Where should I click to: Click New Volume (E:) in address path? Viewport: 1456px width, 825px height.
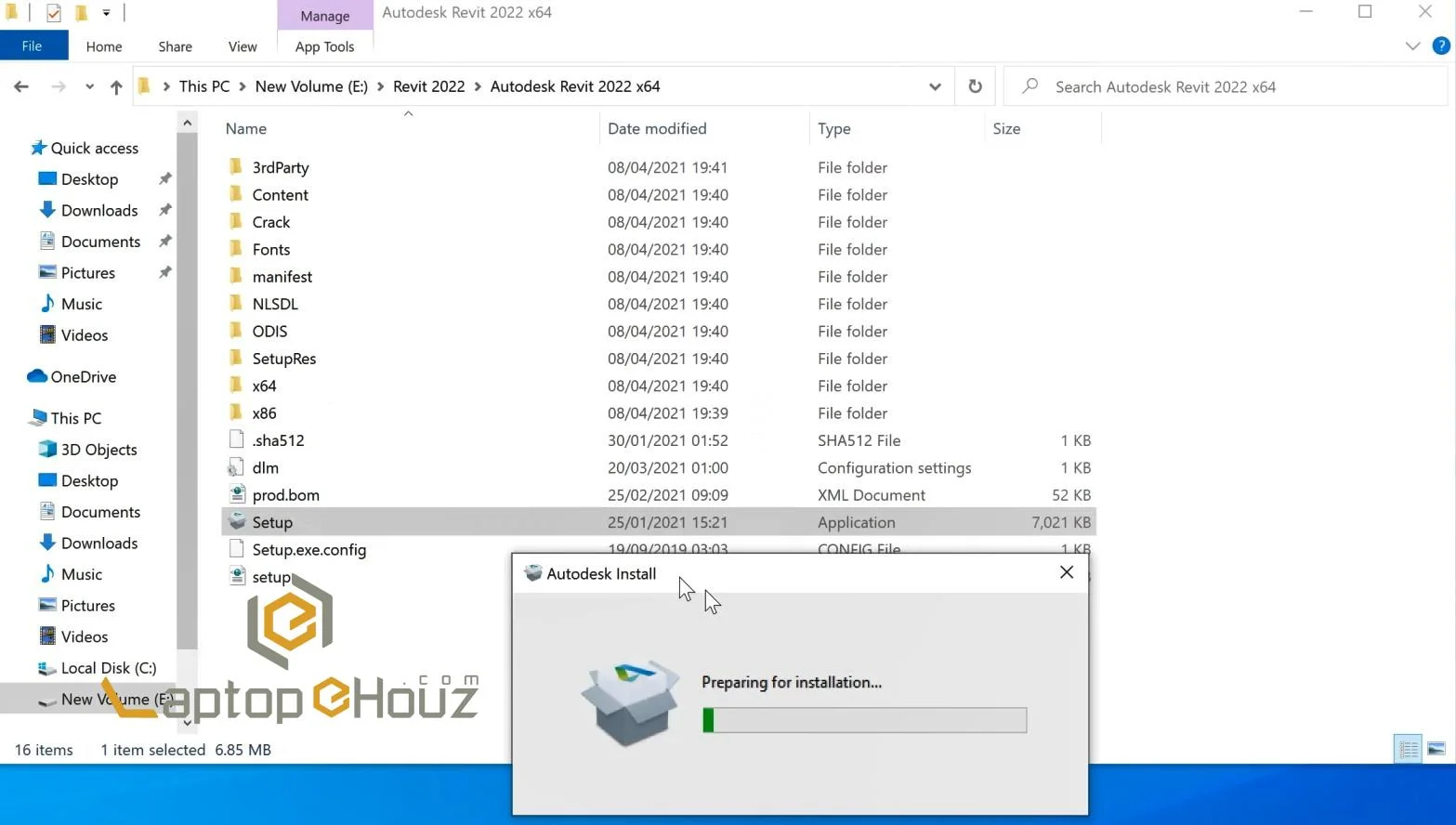click(311, 86)
